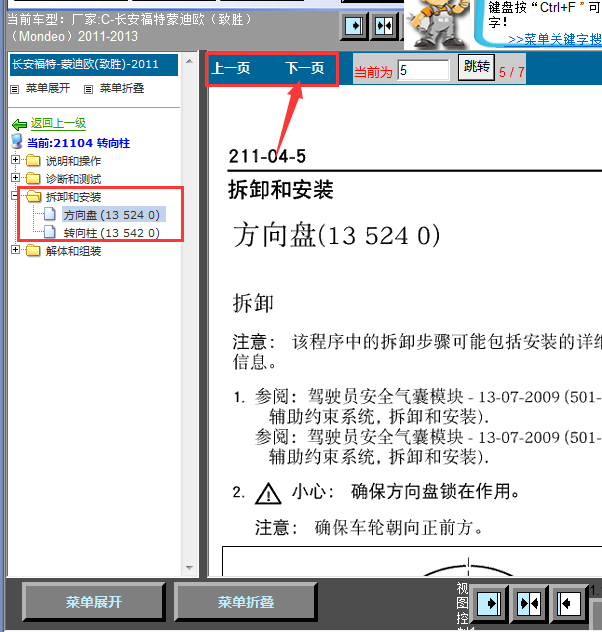
Task: Click the 当前:21104 转向柱 label
Action: click(x=79, y=143)
